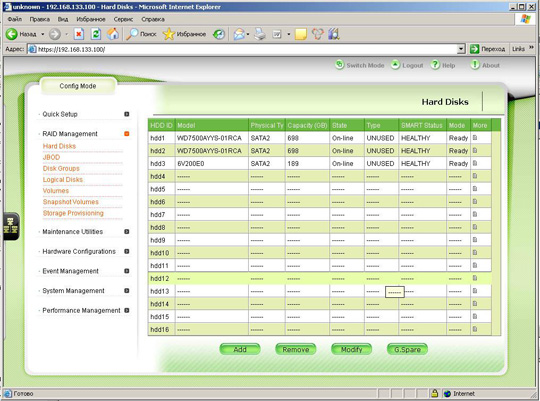The image size is (540, 401).
Task: Expand the Quick Setup section
Action: pyautogui.click(x=127, y=114)
